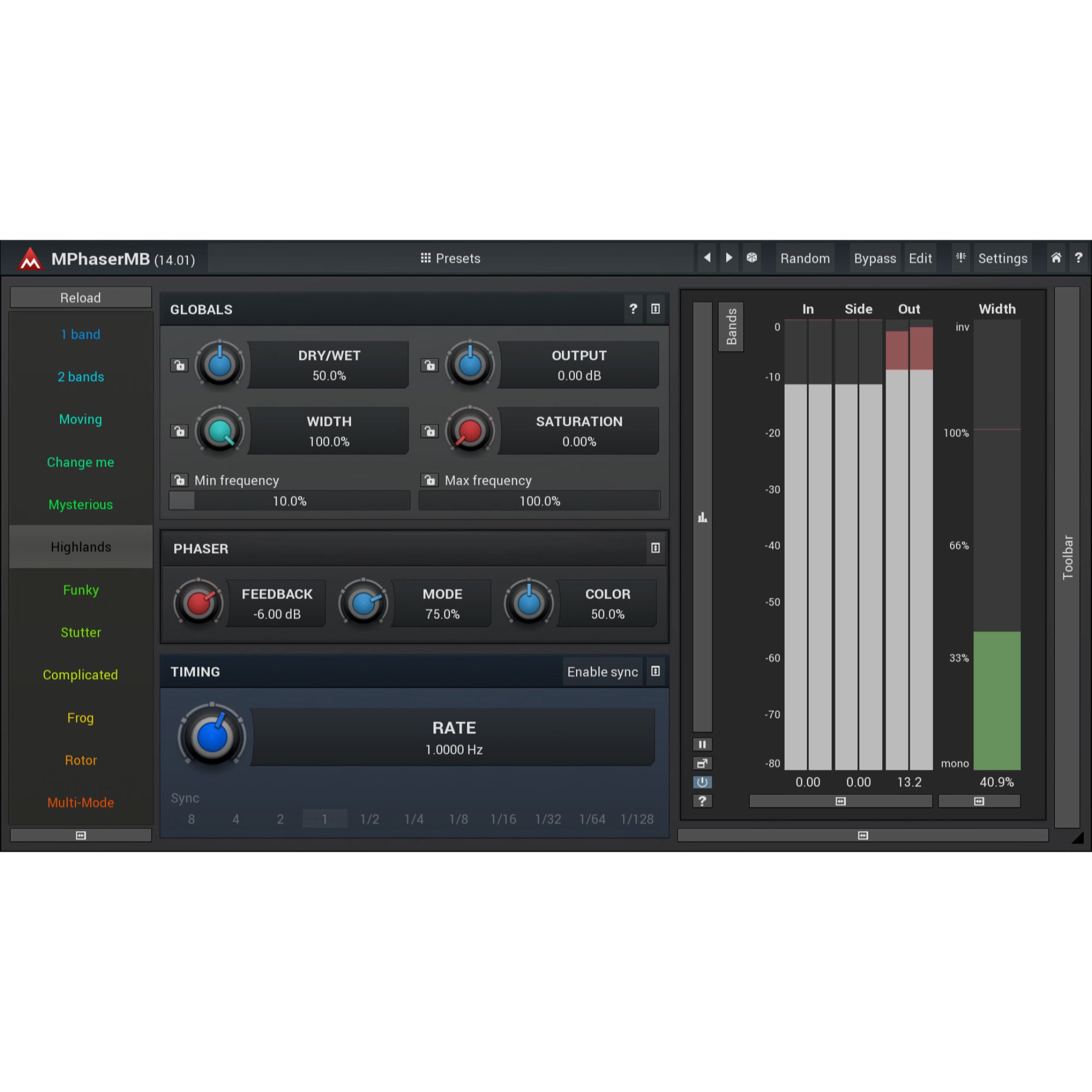Select the Mysterious preset
Image resolution: width=1092 pixels, height=1092 pixels.
click(81, 505)
